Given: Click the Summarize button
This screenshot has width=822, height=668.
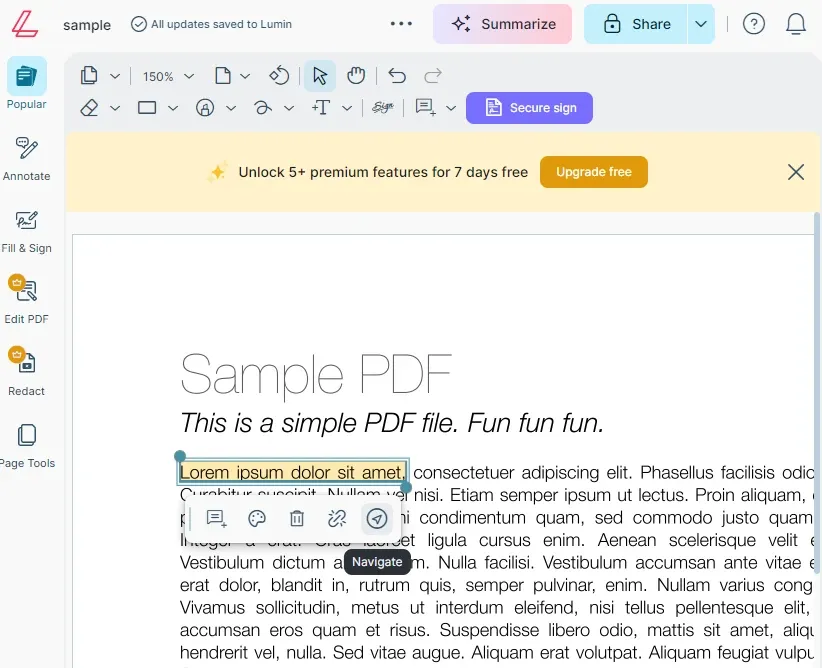Looking at the screenshot, I should click(x=502, y=23).
